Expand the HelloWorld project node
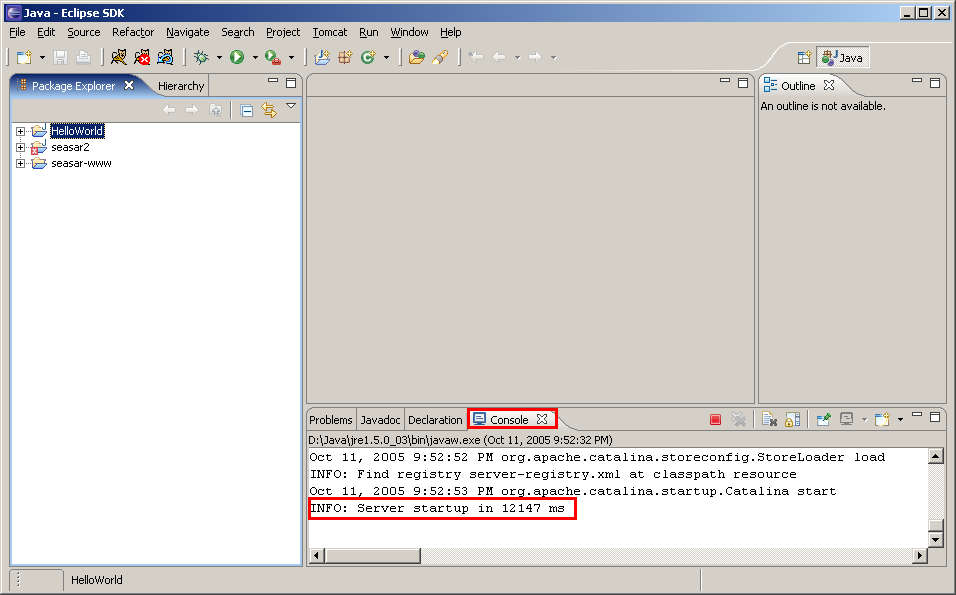The height and width of the screenshot is (595, 956). tap(20, 131)
